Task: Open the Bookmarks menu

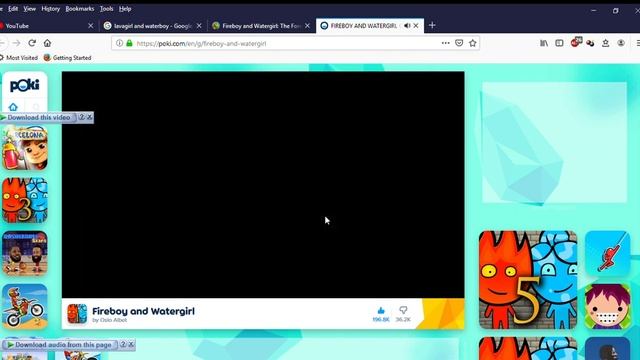Action: 80,9
